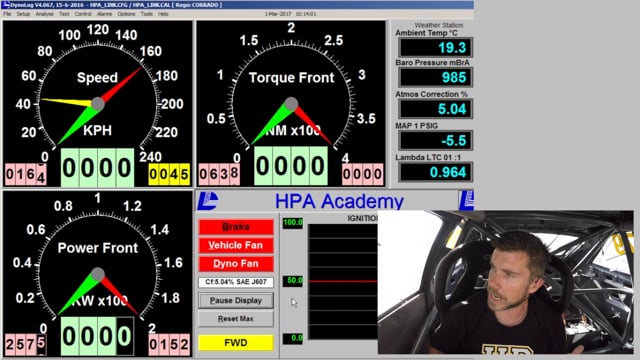Click the DynoLog app icon in title bar
Screen dimensions: 640x360
pyautogui.click(x=5, y=5)
